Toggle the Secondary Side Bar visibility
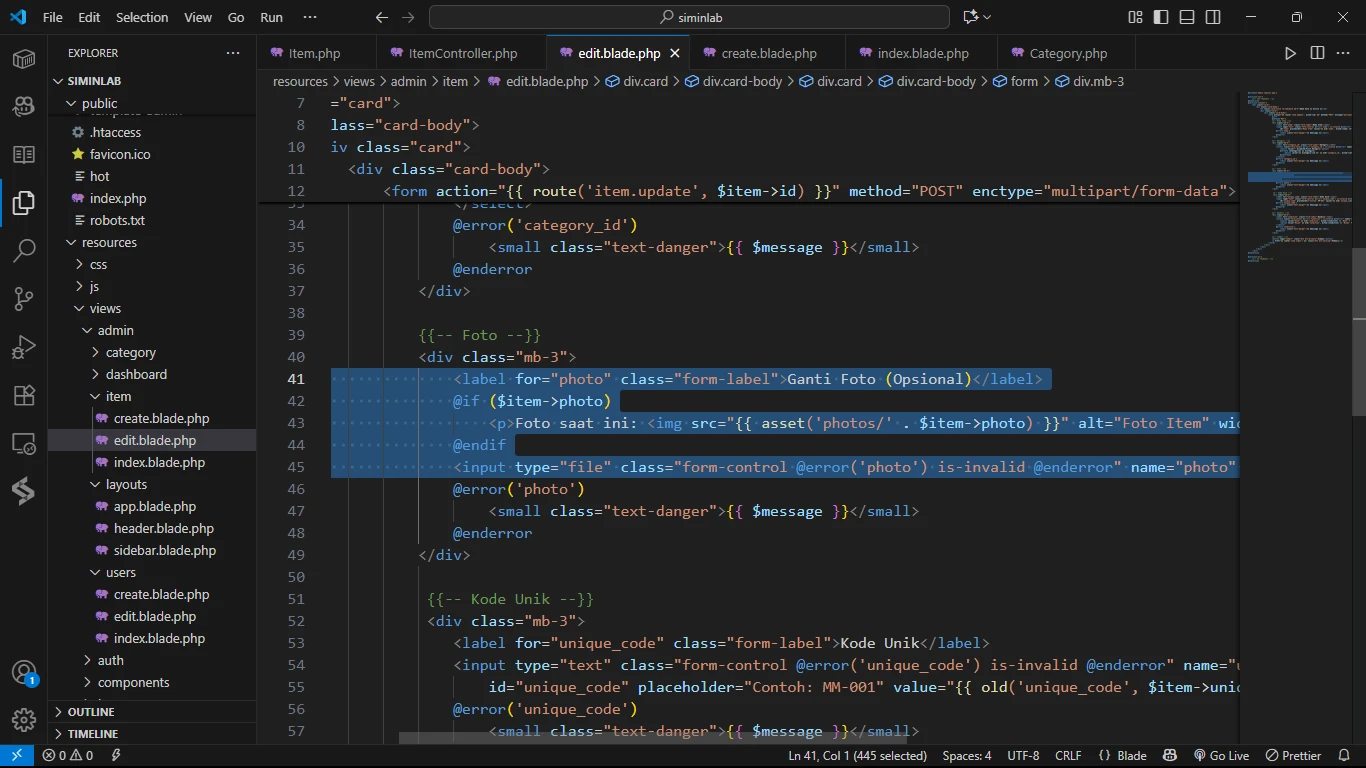Screen dimensions: 1366x768 (x=1213, y=17)
